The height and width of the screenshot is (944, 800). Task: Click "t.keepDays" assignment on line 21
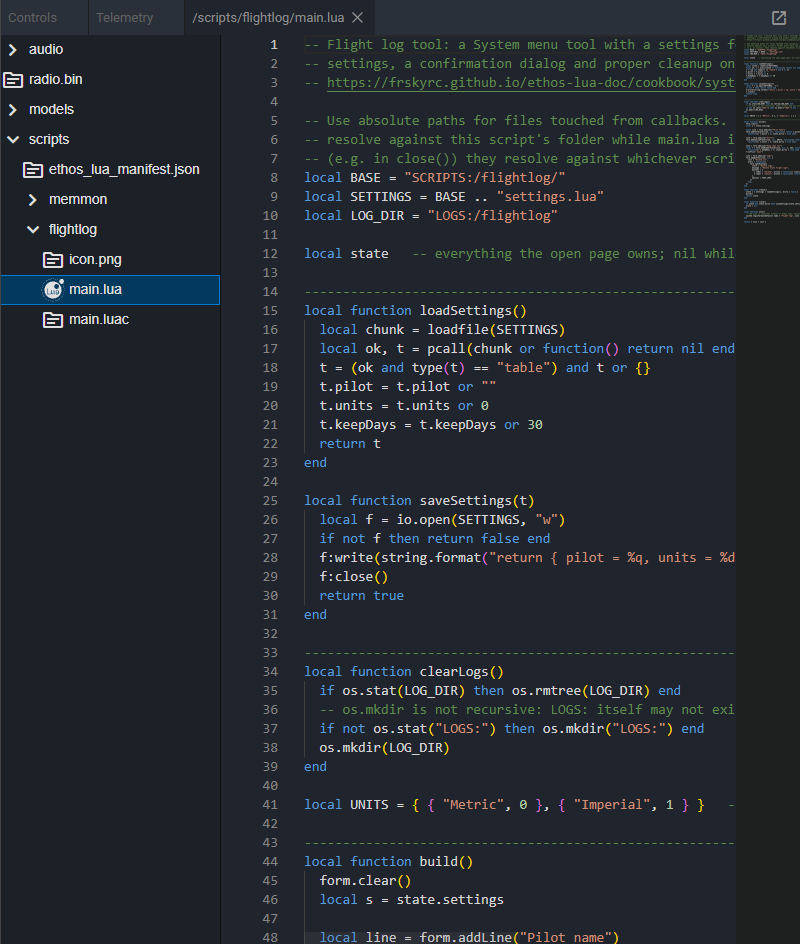pyautogui.click(x=431, y=425)
